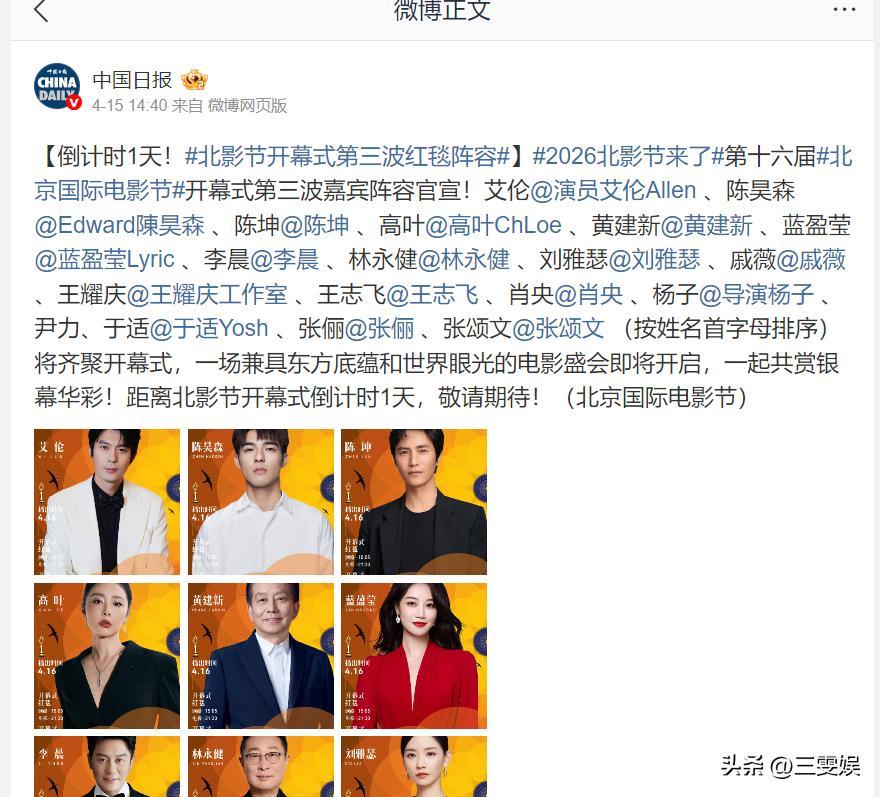Click the 微博网页版 source link
Viewport: 880px width, 797px height.
[248, 106]
